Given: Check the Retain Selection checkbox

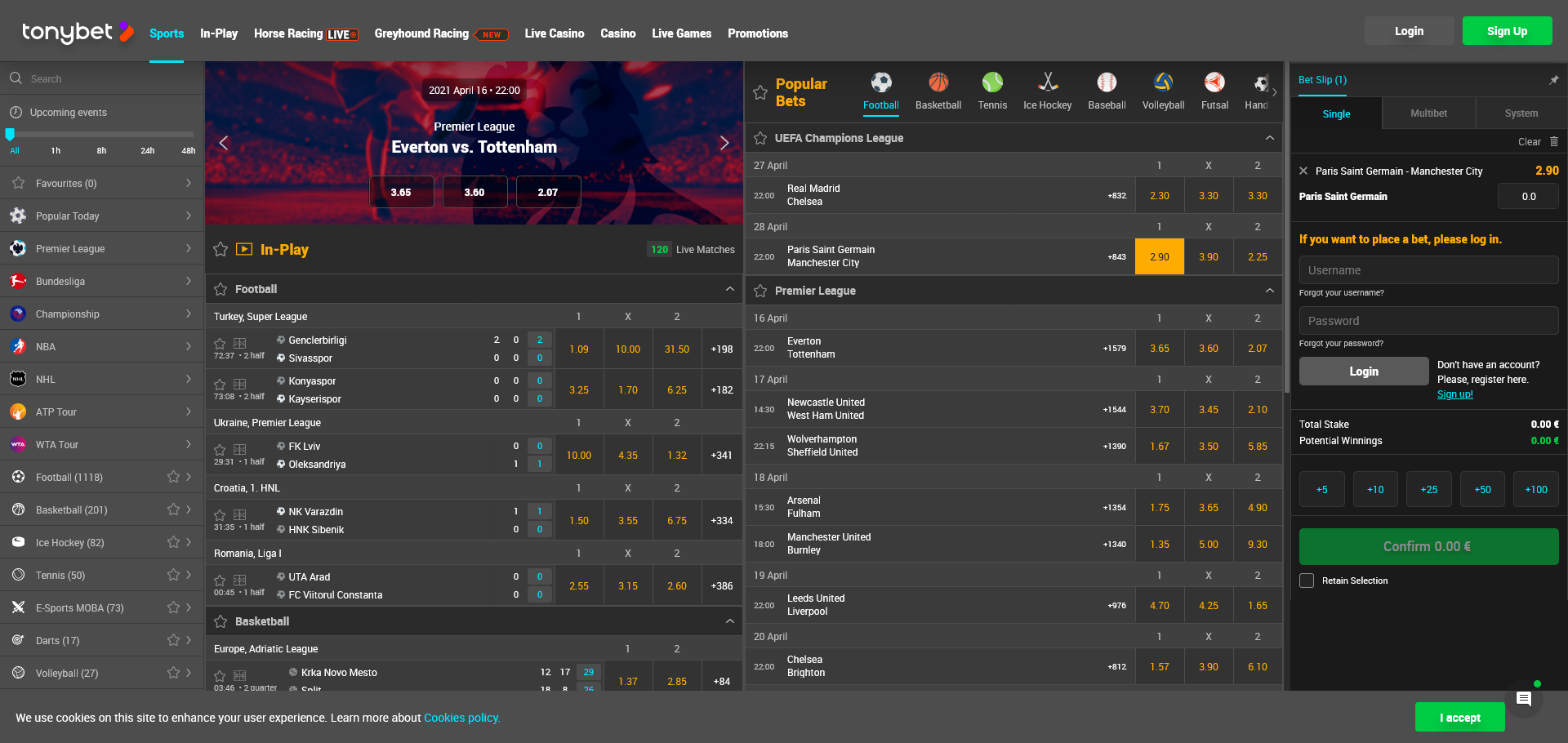Looking at the screenshot, I should pos(1307,581).
